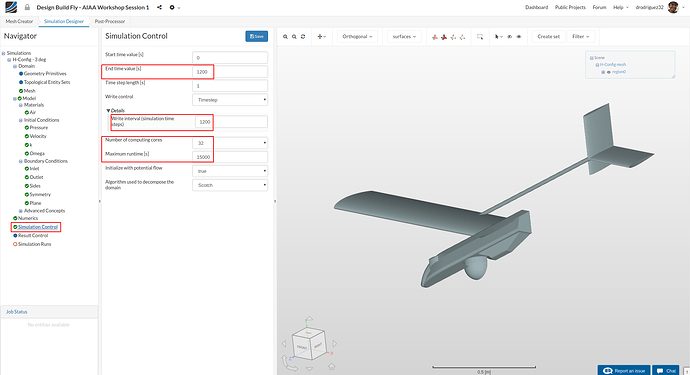Viewport: 690px width, 375px height.
Task: Open the Help menu
Action: pyautogui.click(x=620, y=7)
